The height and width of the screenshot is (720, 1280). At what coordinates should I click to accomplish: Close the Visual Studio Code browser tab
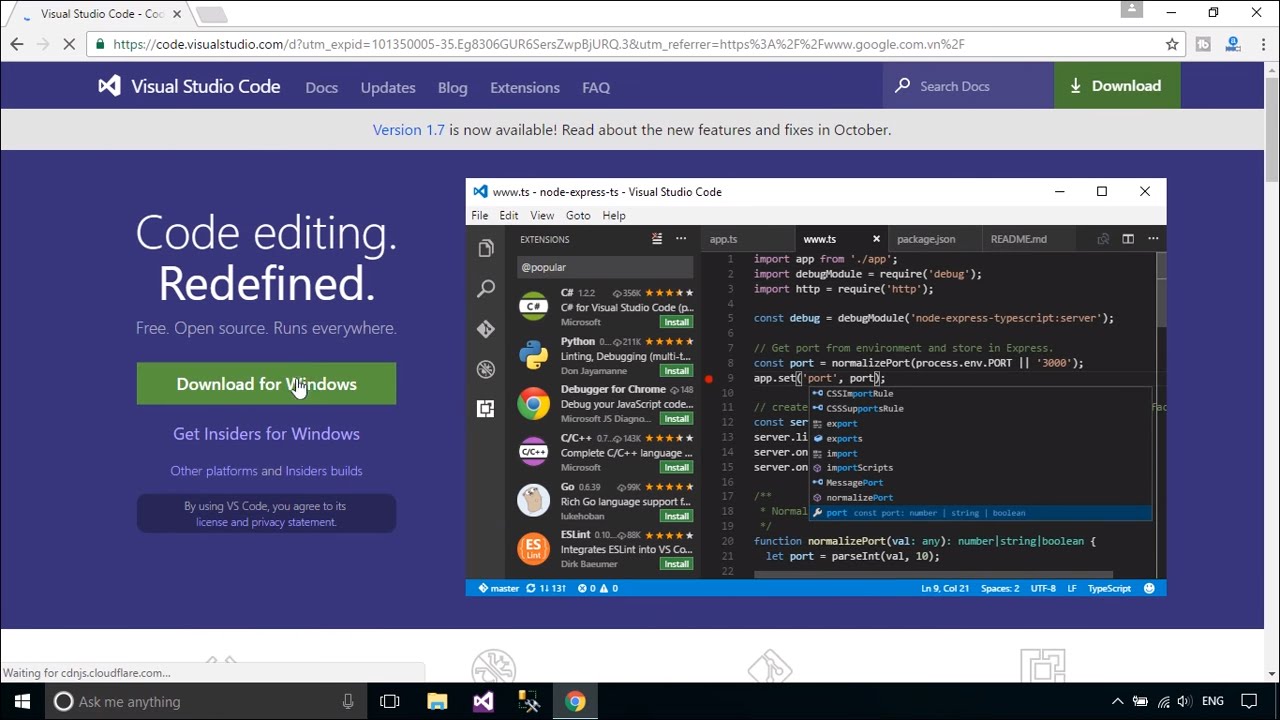click(x=177, y=14)
